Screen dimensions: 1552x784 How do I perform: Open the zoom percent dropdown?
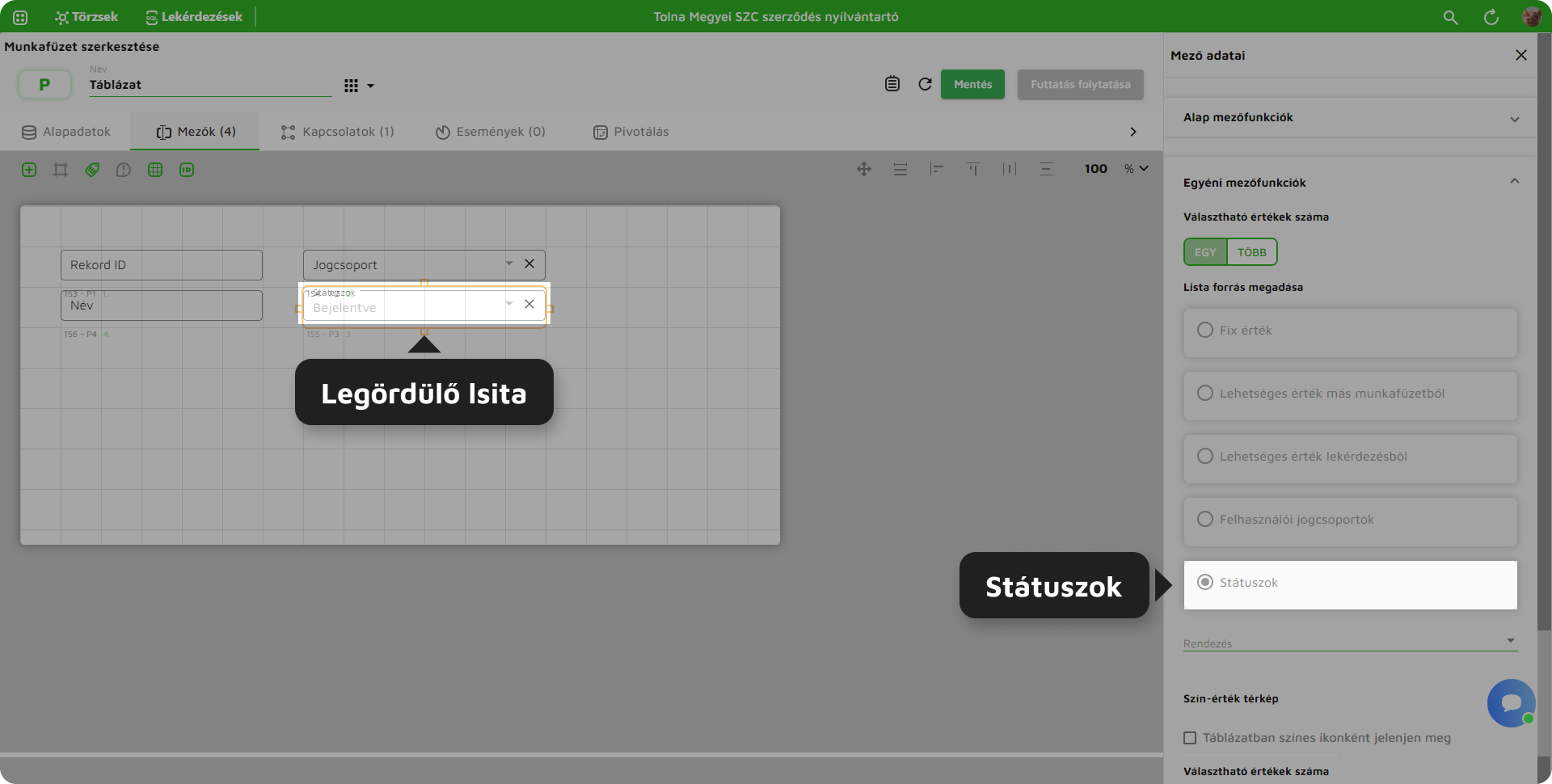coord(1137,169)
